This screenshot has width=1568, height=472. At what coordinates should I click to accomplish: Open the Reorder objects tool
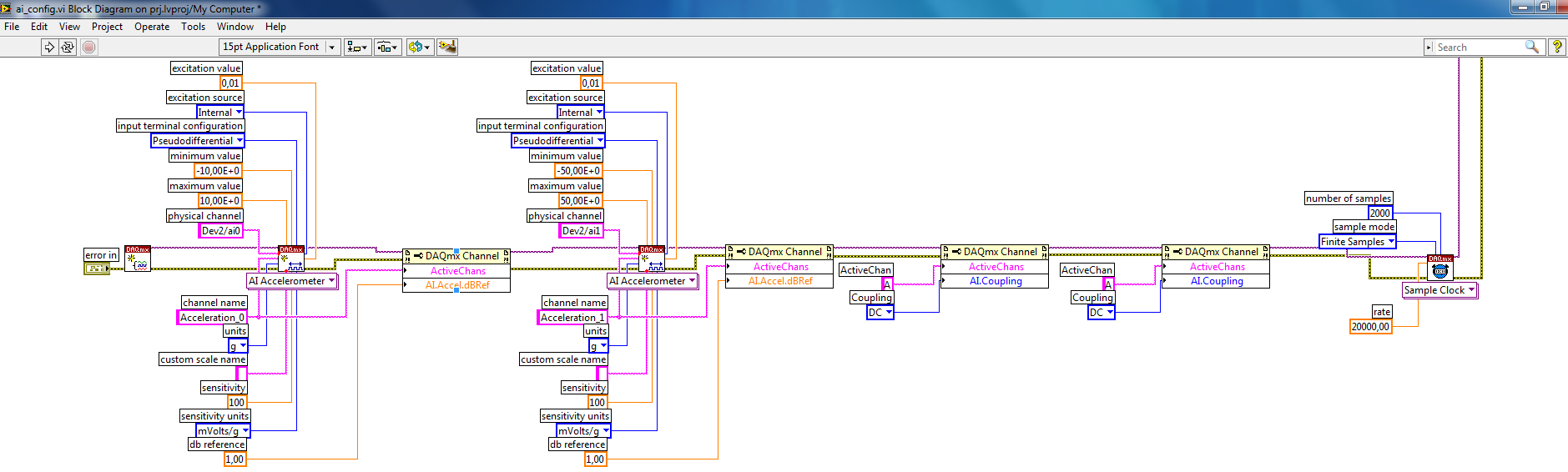point(419,48)
